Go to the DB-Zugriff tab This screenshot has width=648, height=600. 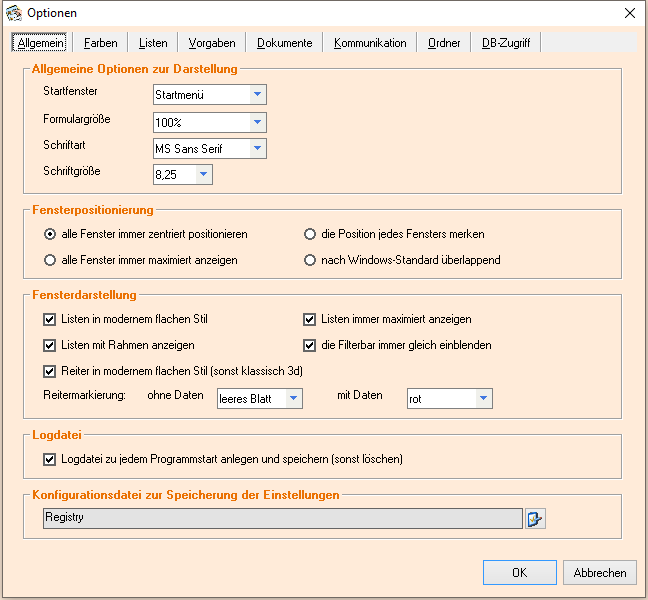click(506, 43)
